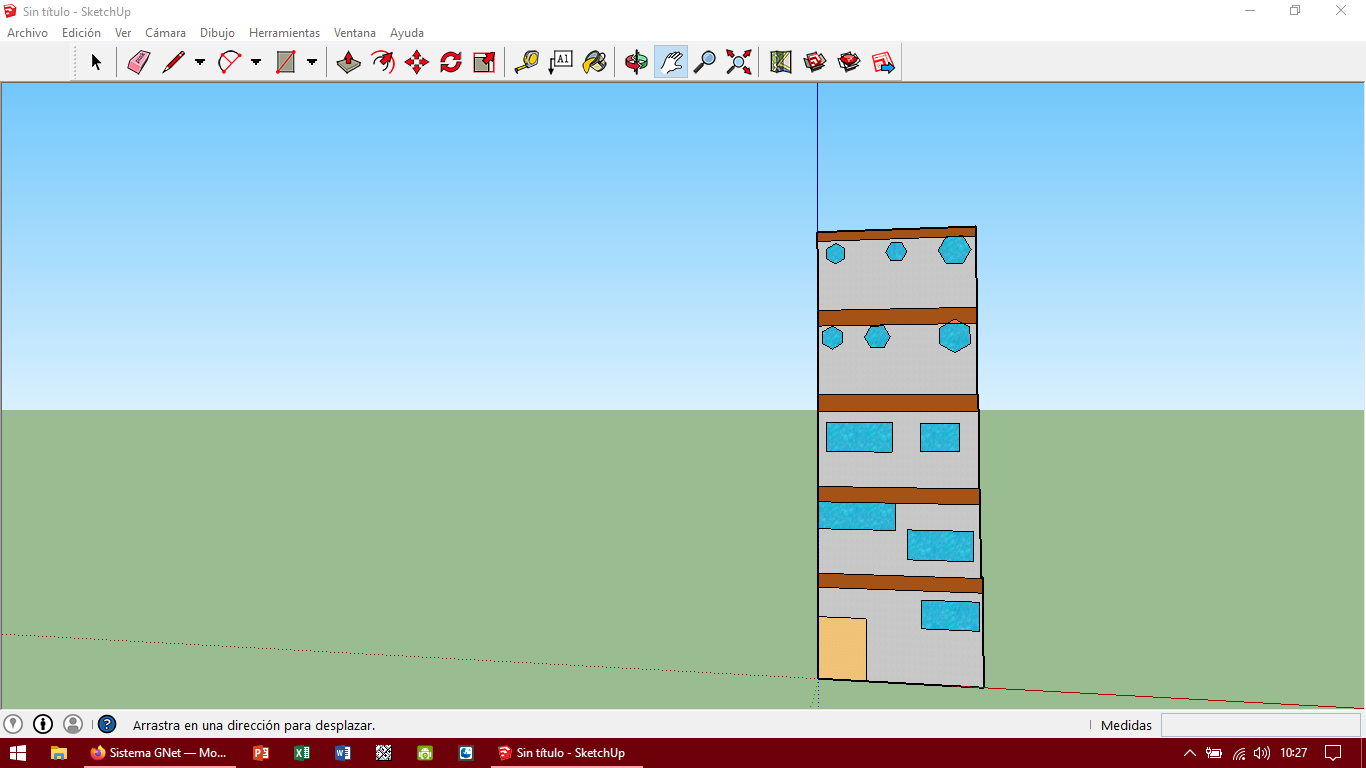The image size is (1366, 768).
Task: Toggle the Pan hand tool
Action: (671, 62)
